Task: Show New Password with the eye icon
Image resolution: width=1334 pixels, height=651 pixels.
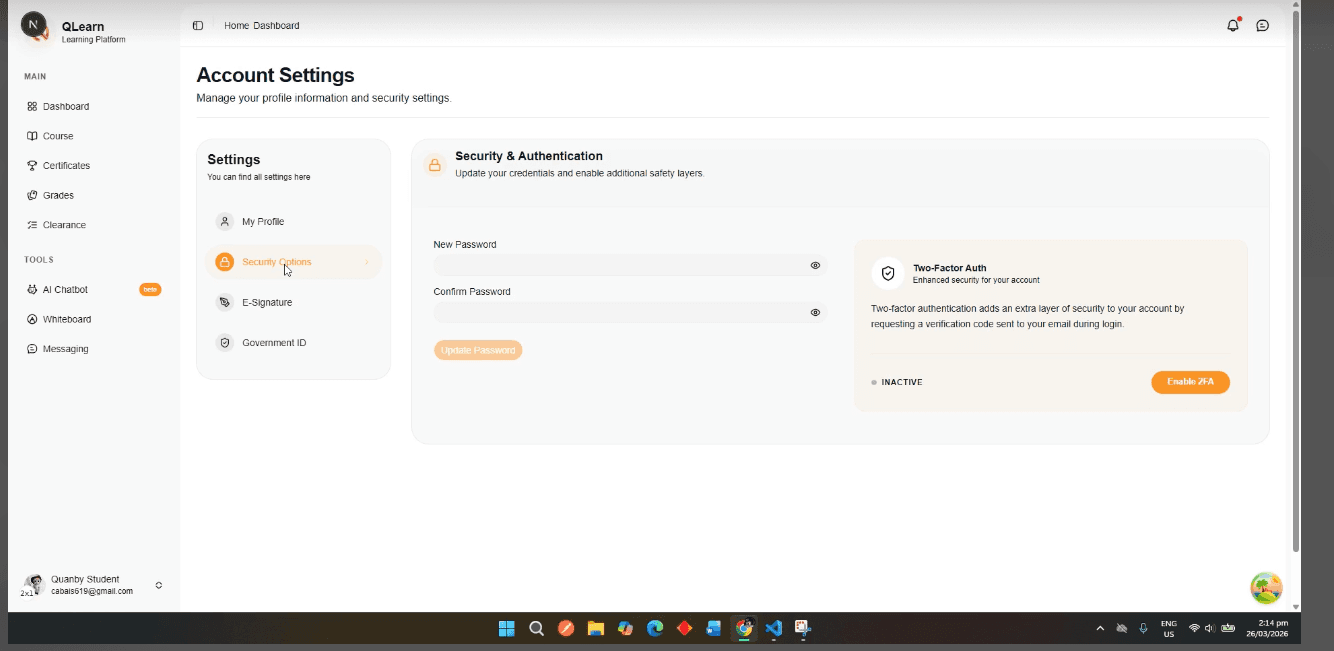Action: coord(815,265)
